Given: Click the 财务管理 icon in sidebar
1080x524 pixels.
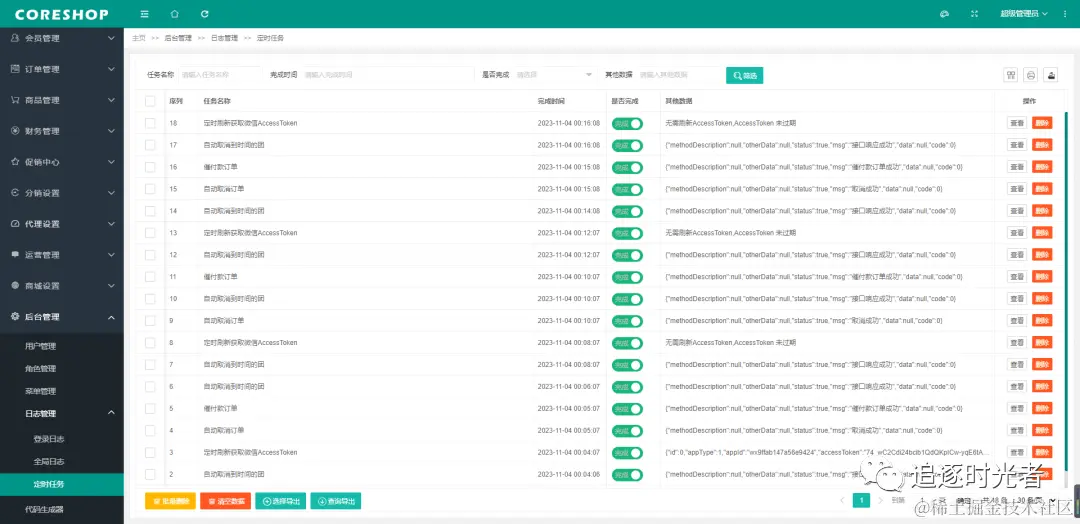Looking at the screenshot, I should tap(14, 131).
